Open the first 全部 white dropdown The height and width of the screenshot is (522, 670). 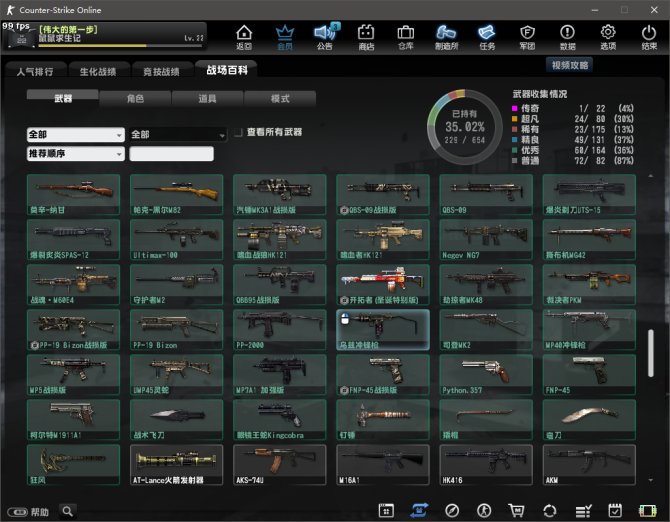pyautogui.click(x=76, y=135)
